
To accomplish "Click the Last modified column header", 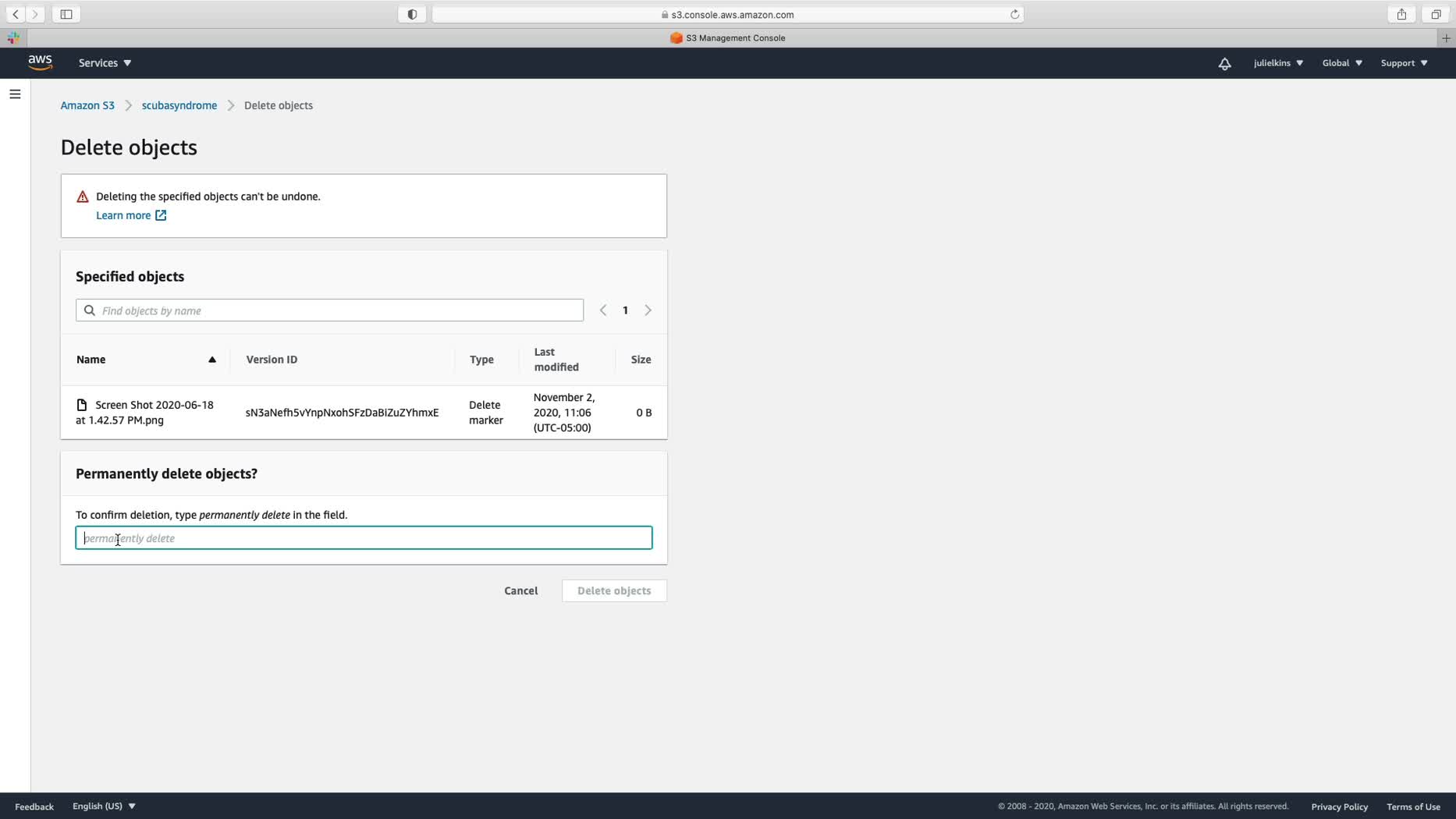I will tap(556, 360).
